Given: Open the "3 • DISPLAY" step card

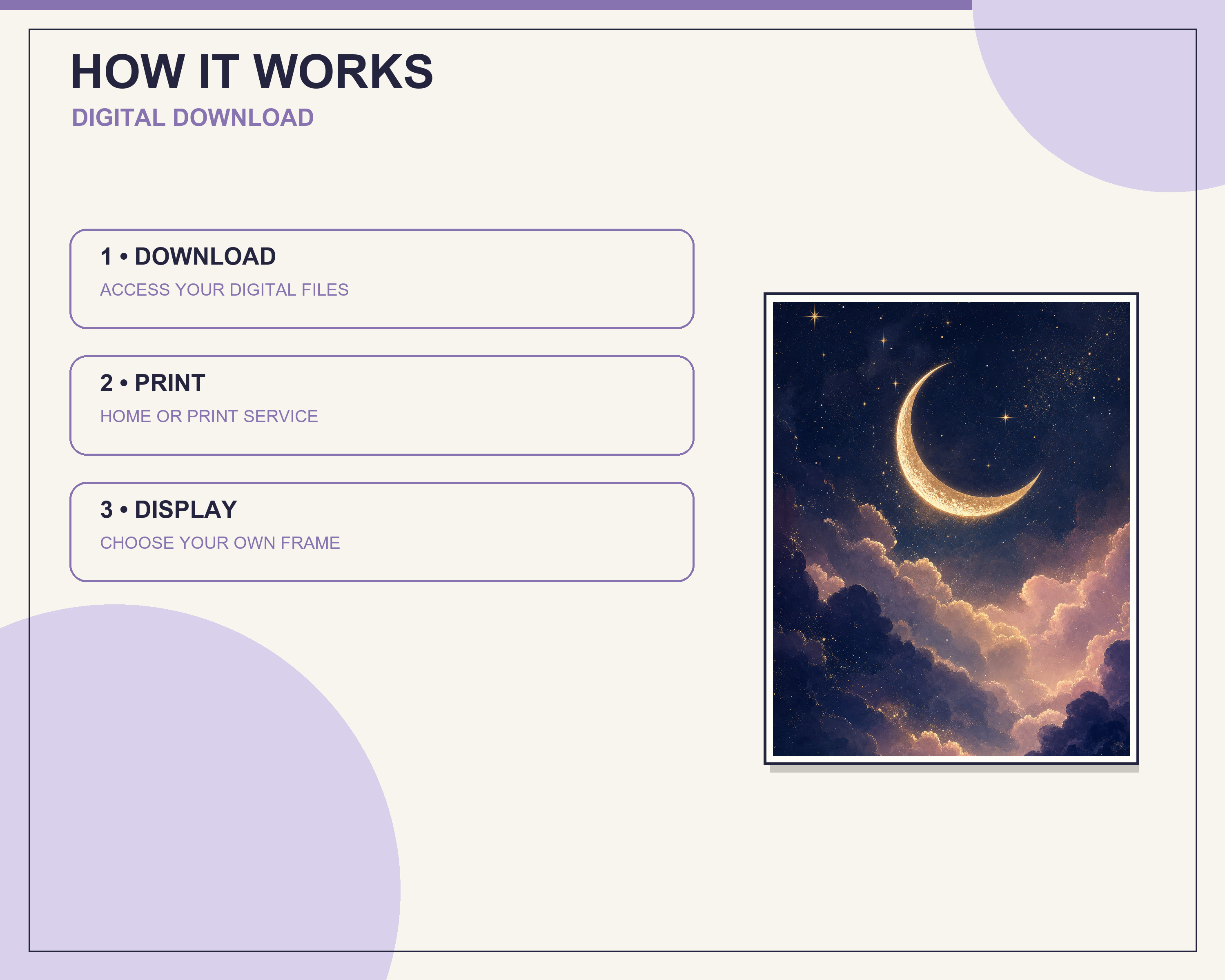Looking at the screenshot, I should [382, 532].
